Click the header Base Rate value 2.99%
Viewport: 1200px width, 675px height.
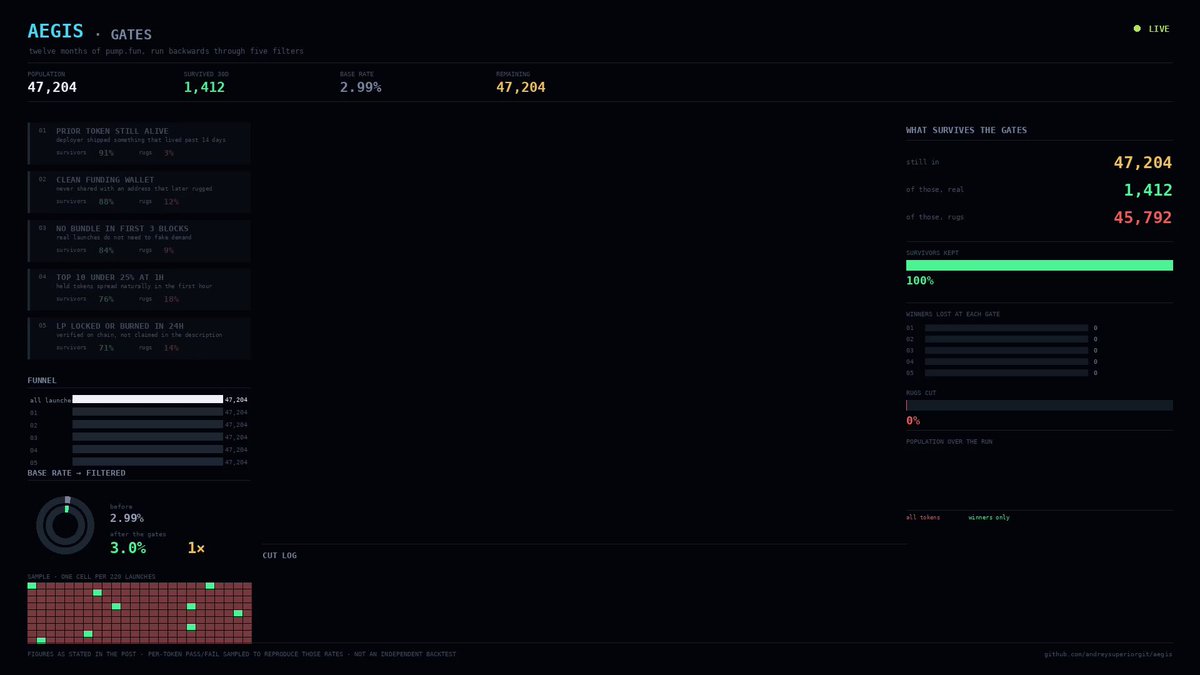pos(361,87)
